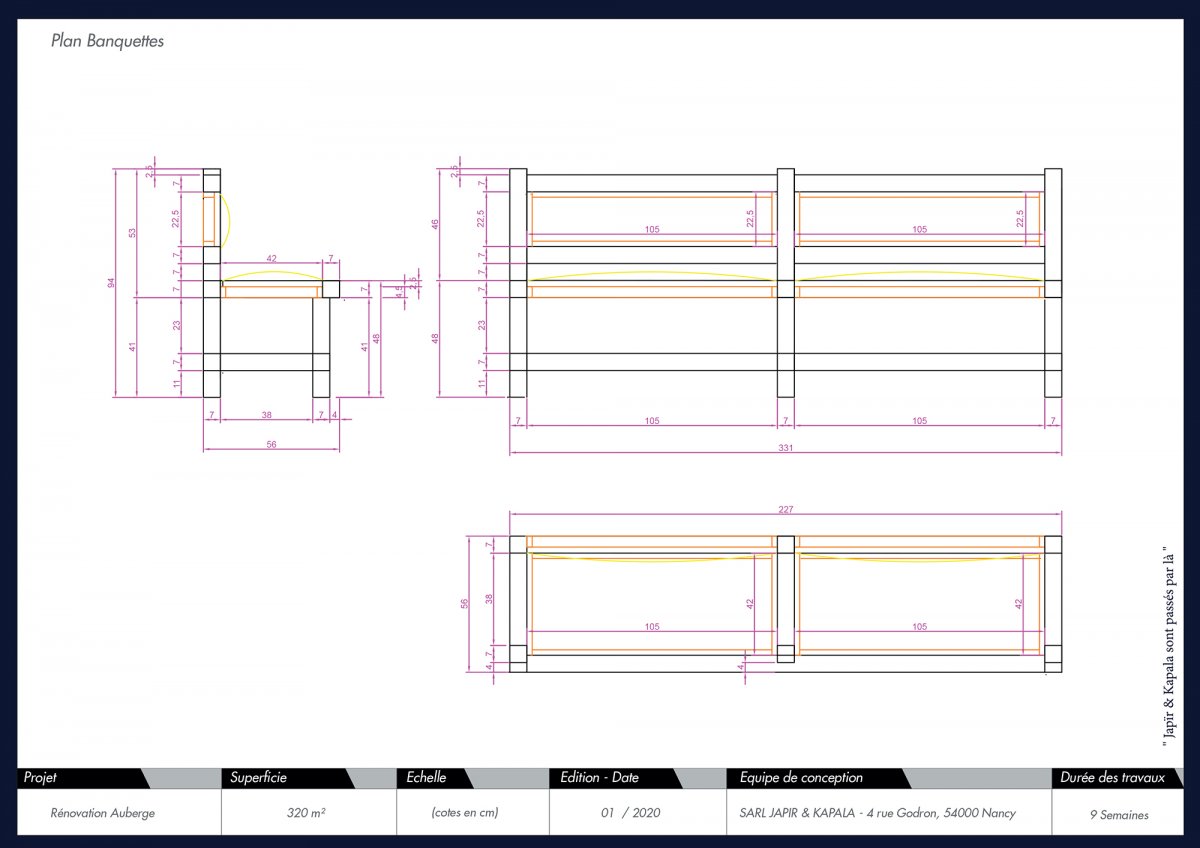Click the yellow backrest cushion curve in side view
Image resolution: width=1200 pixels, height=848 pixels.
coord(228,219)
